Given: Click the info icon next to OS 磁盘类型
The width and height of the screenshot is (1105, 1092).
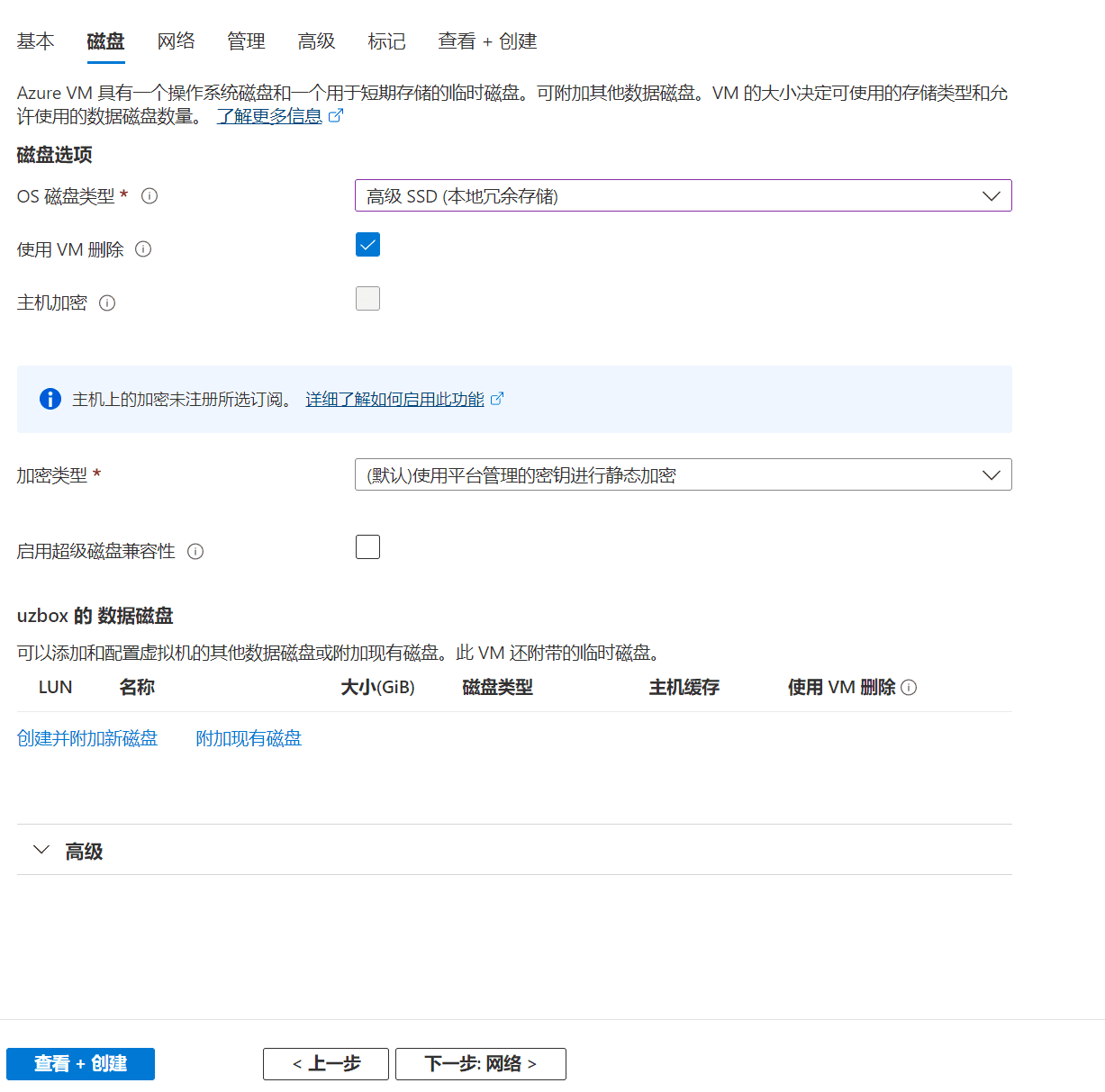Looking at the screenshot, I should (x=149, y=195).
